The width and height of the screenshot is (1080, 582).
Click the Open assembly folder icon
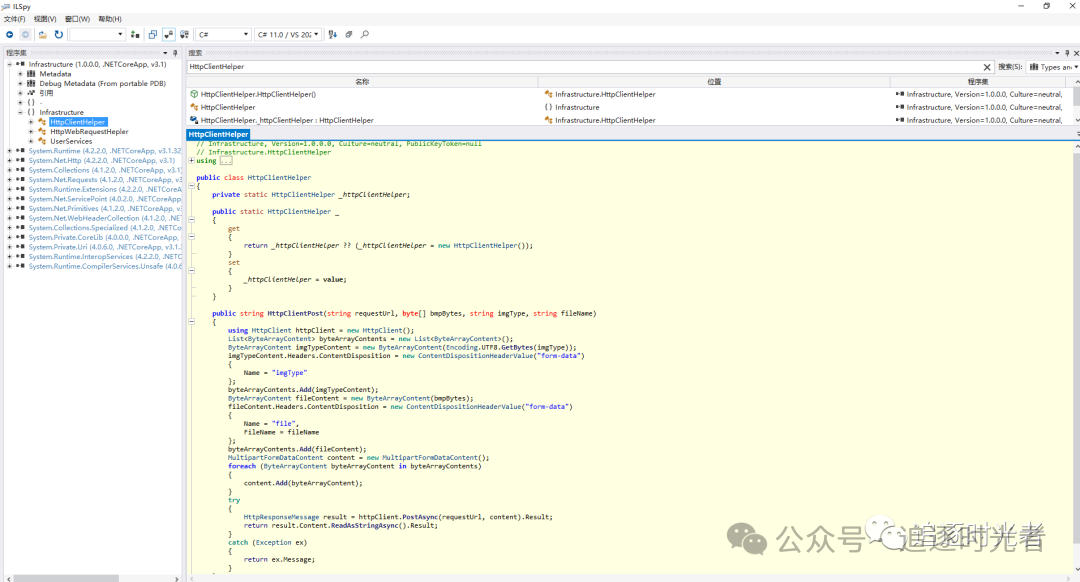(x=43, y=35)
